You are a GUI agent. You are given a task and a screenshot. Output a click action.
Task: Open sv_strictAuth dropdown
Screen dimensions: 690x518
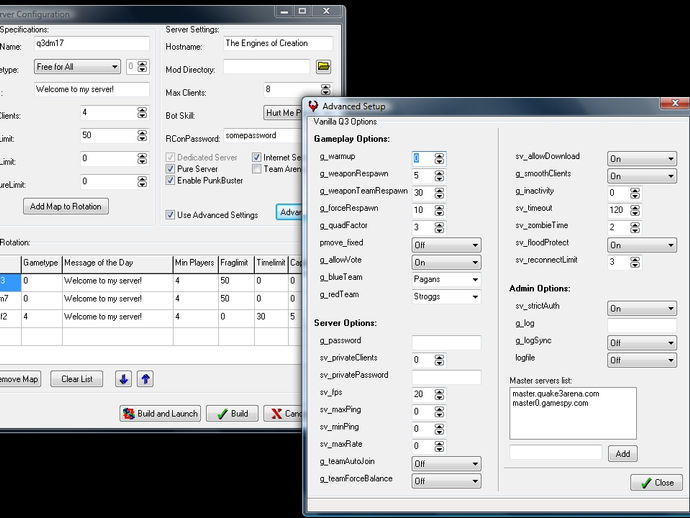click(642, 309)
